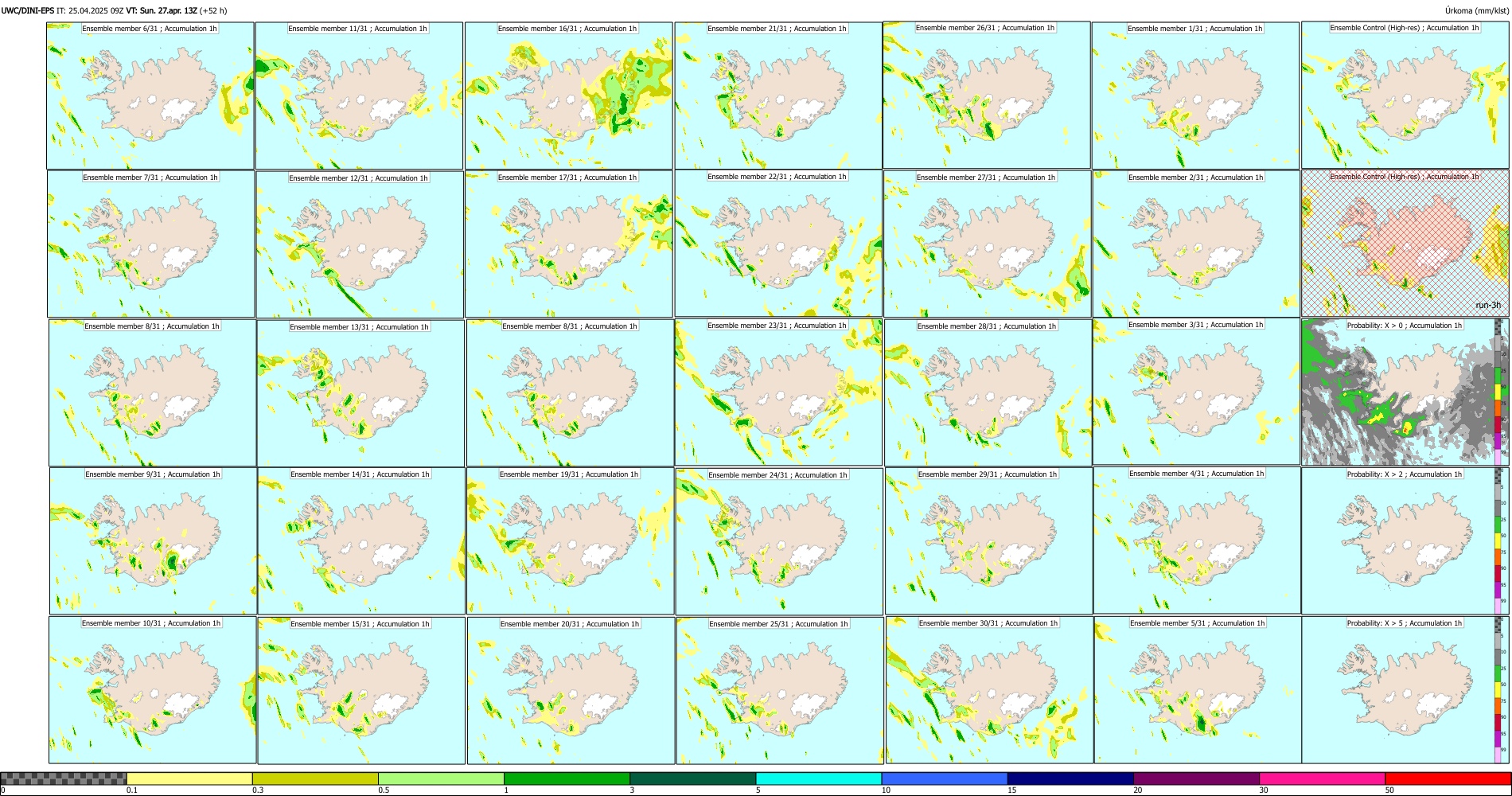This screenshot has width=1512, height=796.
Task: Click the checkered gray 0–0.1 legend swatch
Action: pos(64,778)
